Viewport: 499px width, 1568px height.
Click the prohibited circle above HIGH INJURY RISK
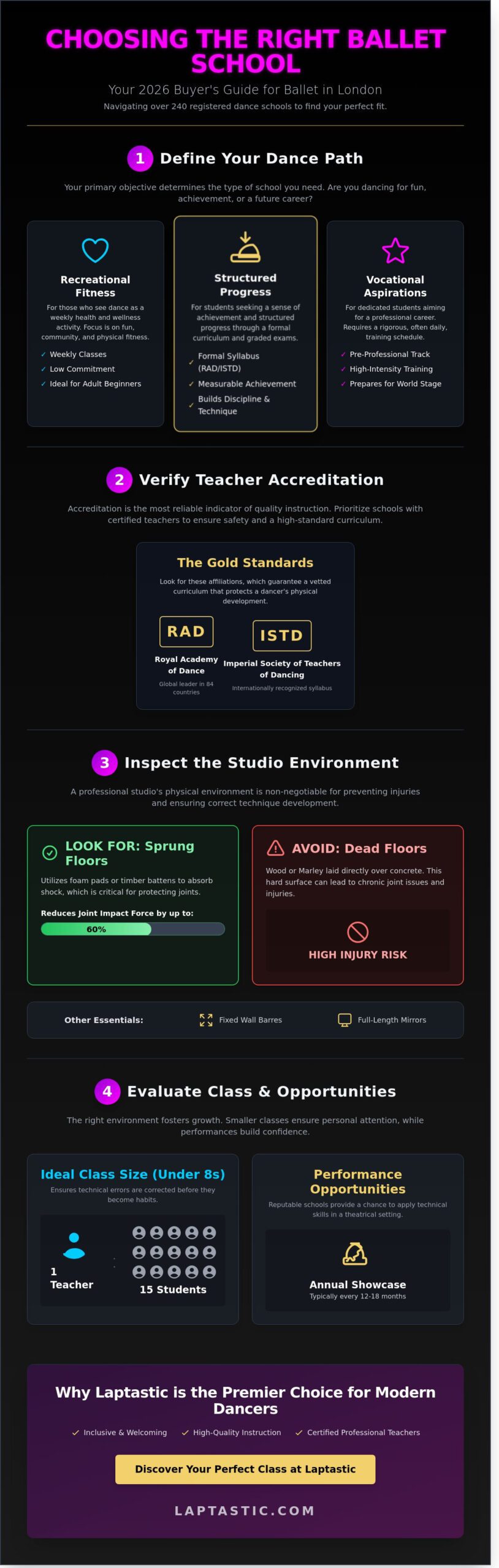tap(357, 932)
